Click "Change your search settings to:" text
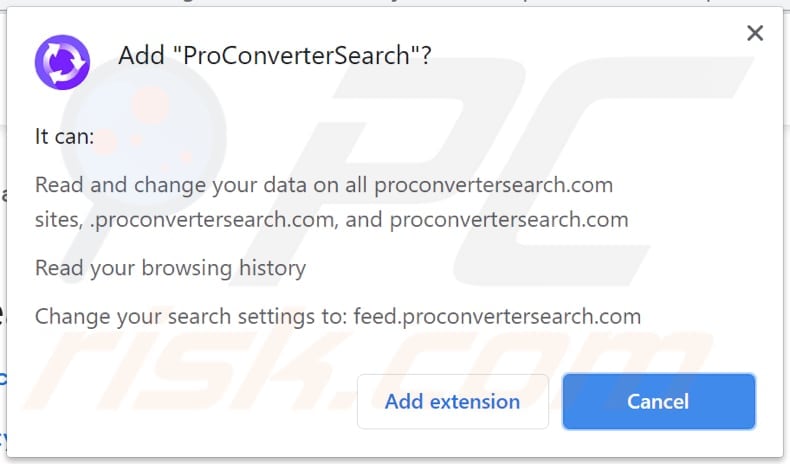The height and width of the screenshot is (464, 790). click(x=191, y=317)
